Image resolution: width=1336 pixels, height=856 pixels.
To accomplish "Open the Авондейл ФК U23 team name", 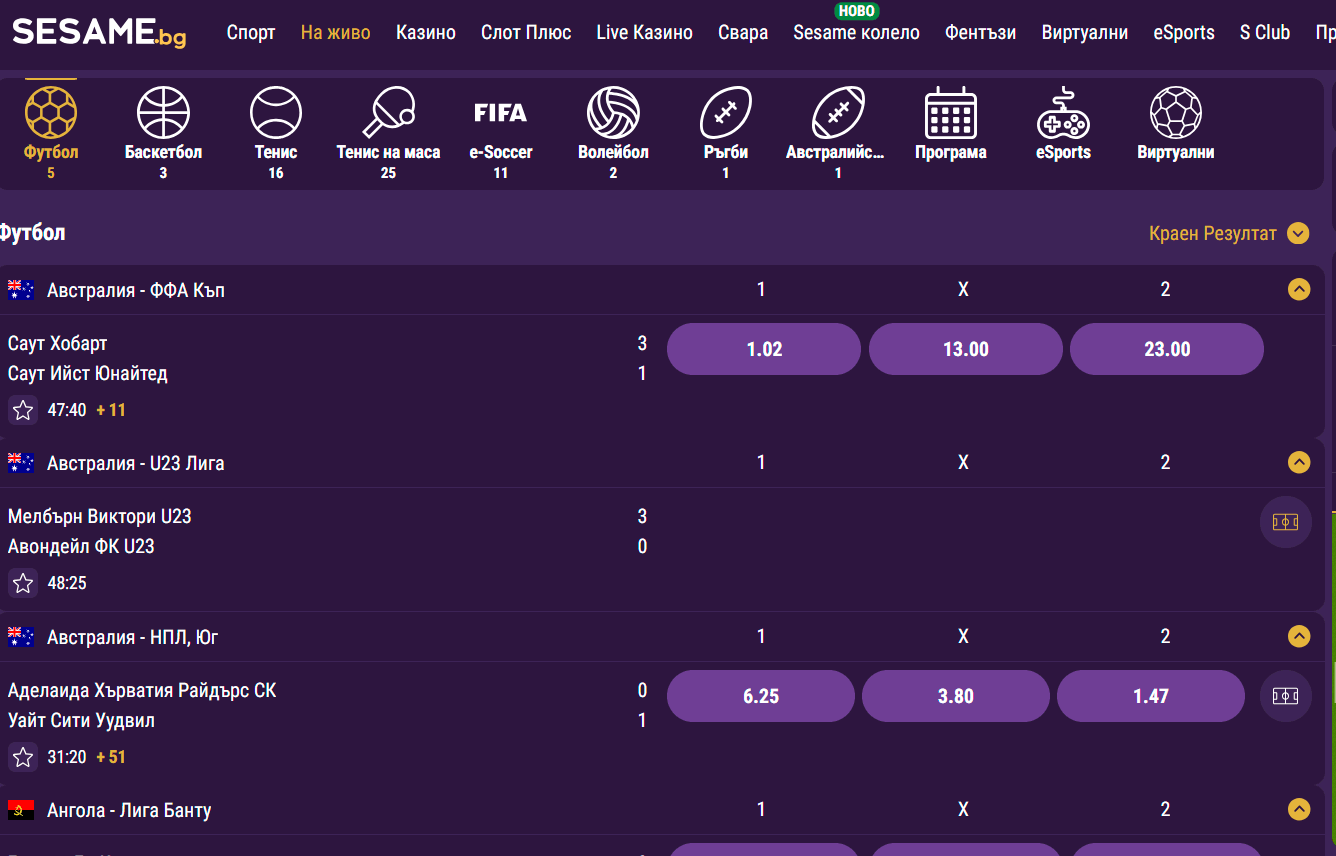I will 81,547.
